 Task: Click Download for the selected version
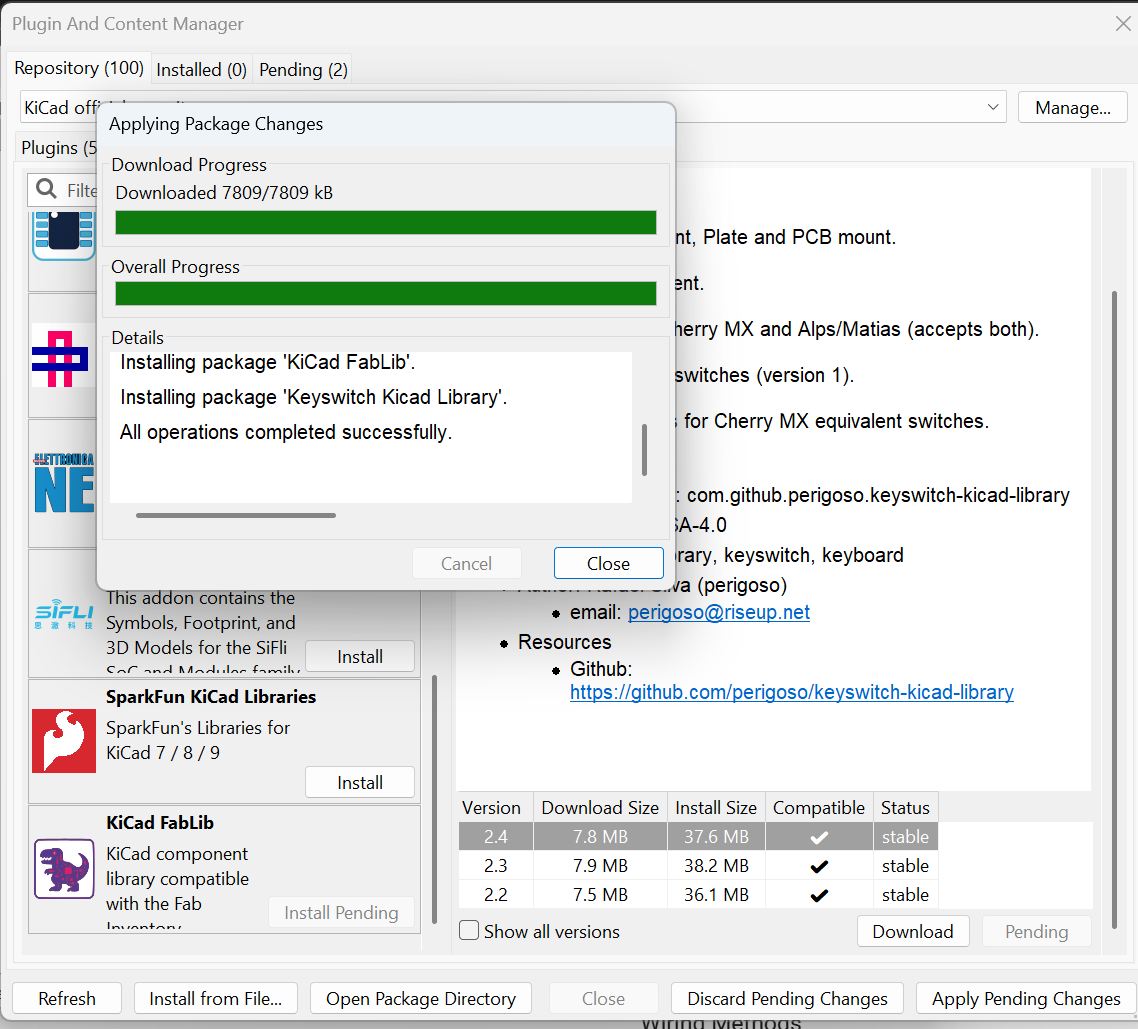click(912, 930)
